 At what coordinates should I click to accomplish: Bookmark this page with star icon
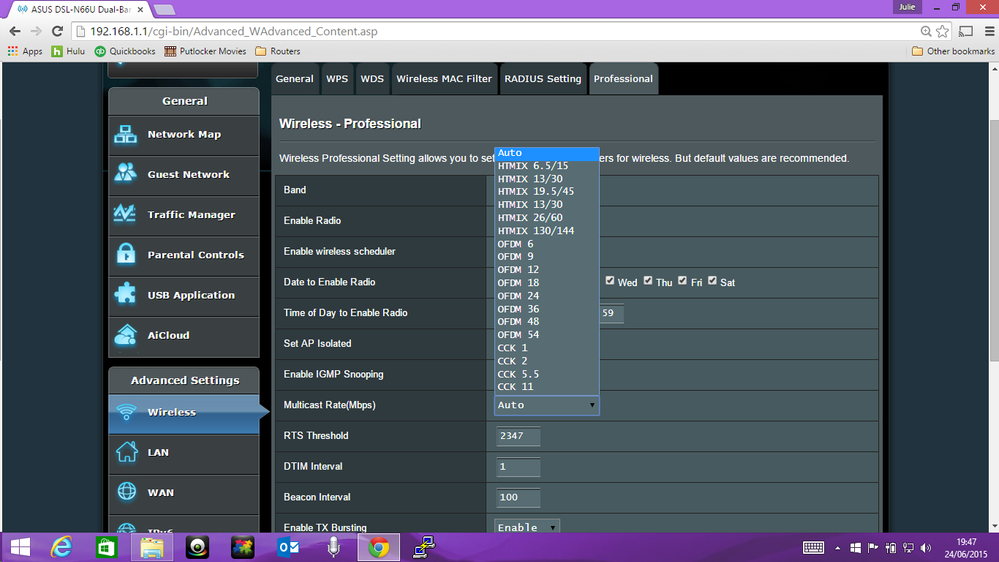(942, 31)
